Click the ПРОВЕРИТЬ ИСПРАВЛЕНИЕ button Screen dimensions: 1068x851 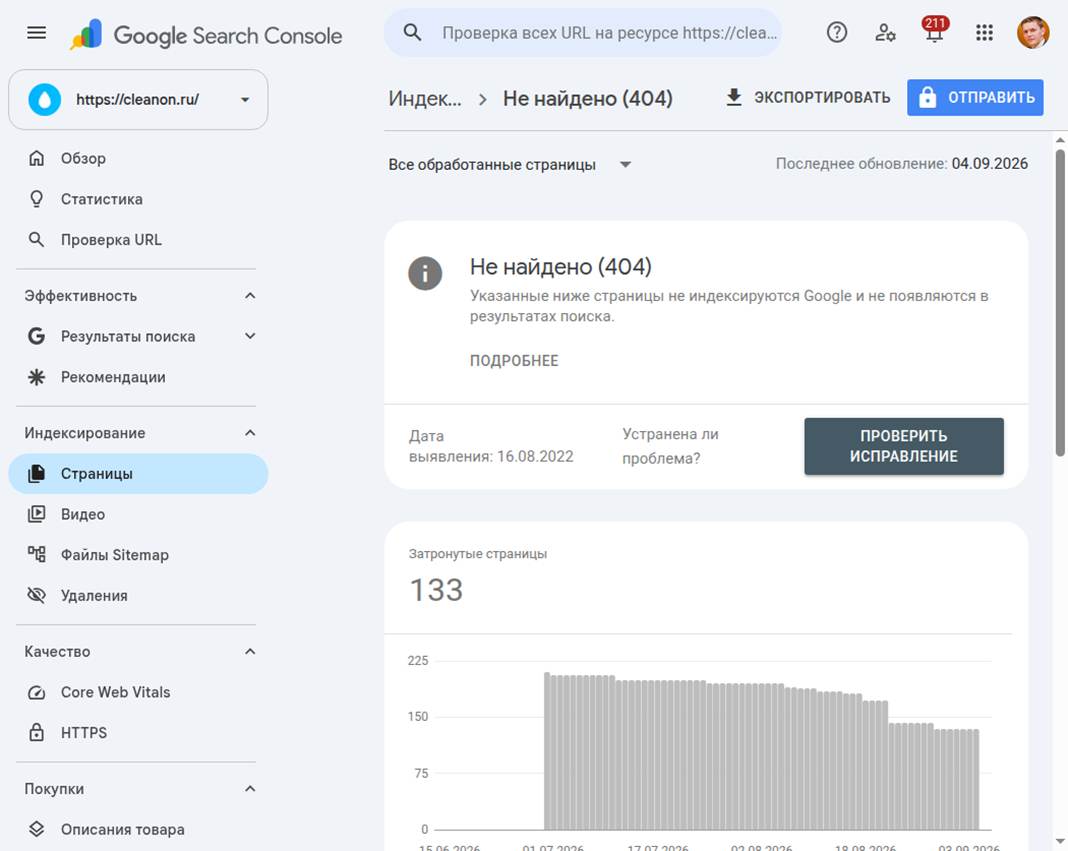[904, 446]
